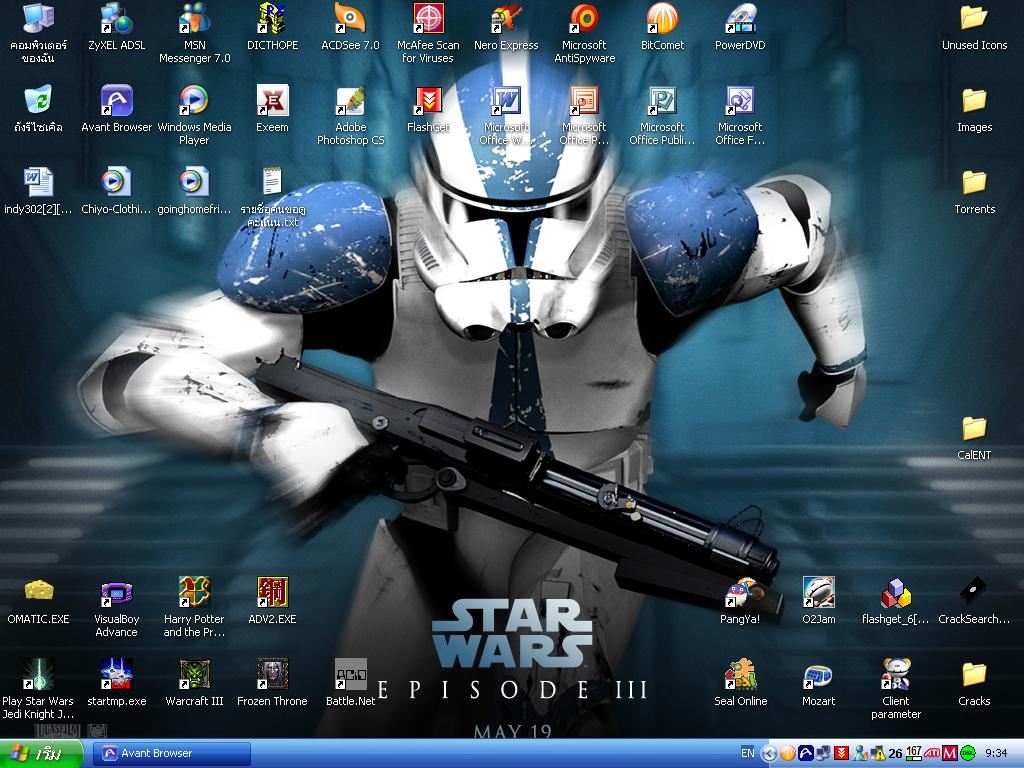The image size is (1024, 768).
Task: Click Avant Browser tray icon
Action: [806, 753]
